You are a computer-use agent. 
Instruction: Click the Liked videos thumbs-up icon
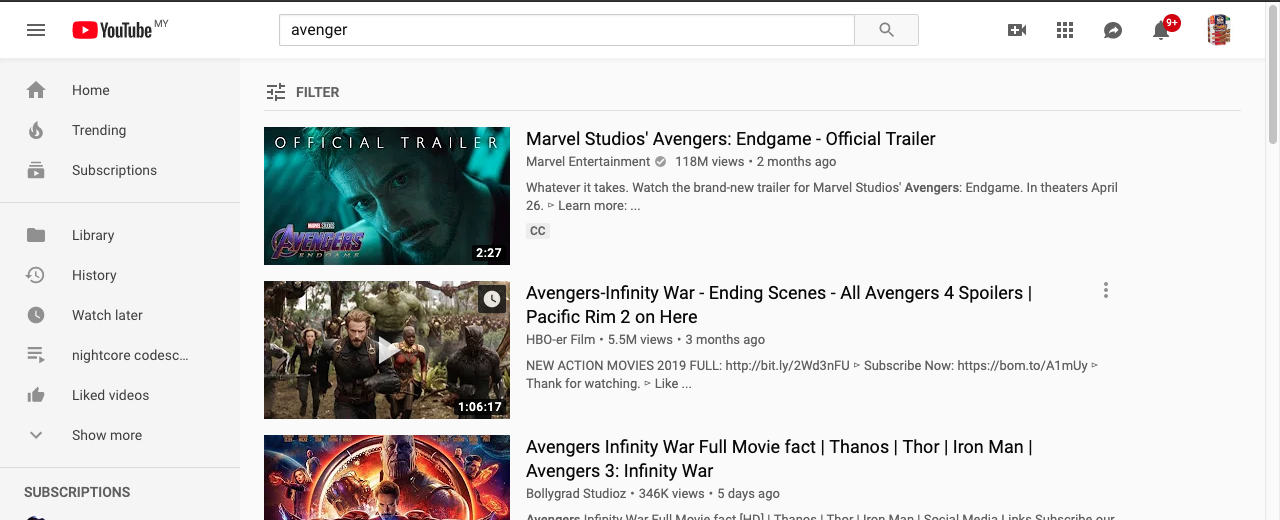tap(36, 395)
